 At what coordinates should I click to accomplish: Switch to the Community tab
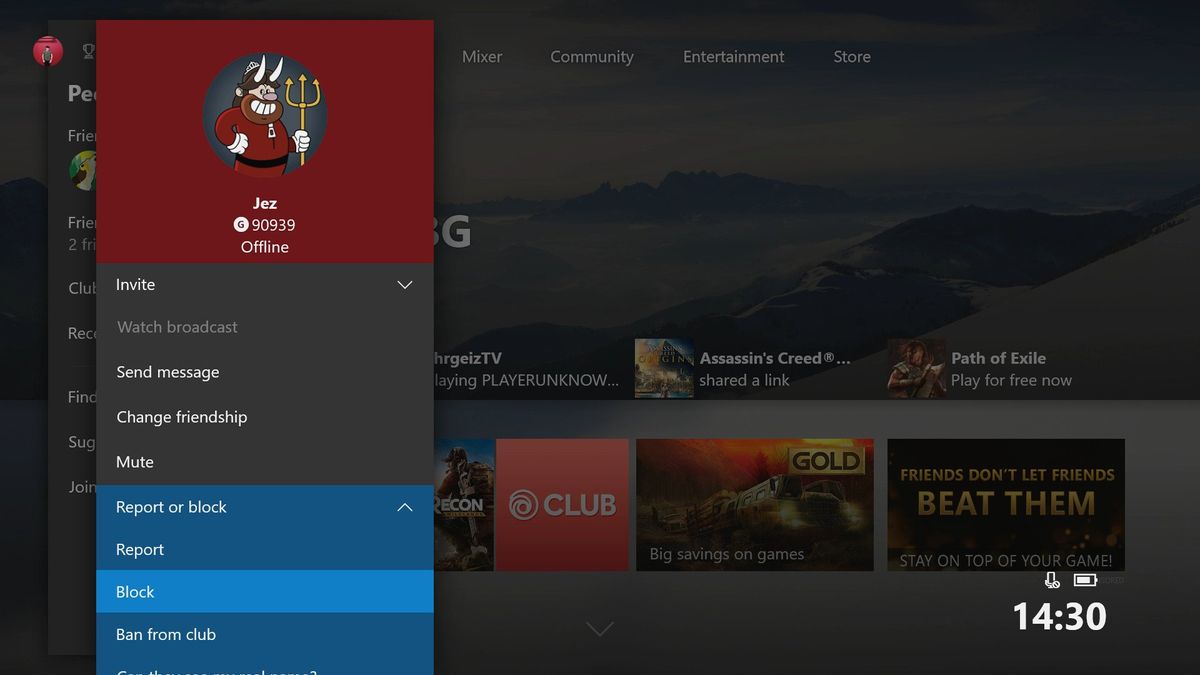(x=591, y=56)
